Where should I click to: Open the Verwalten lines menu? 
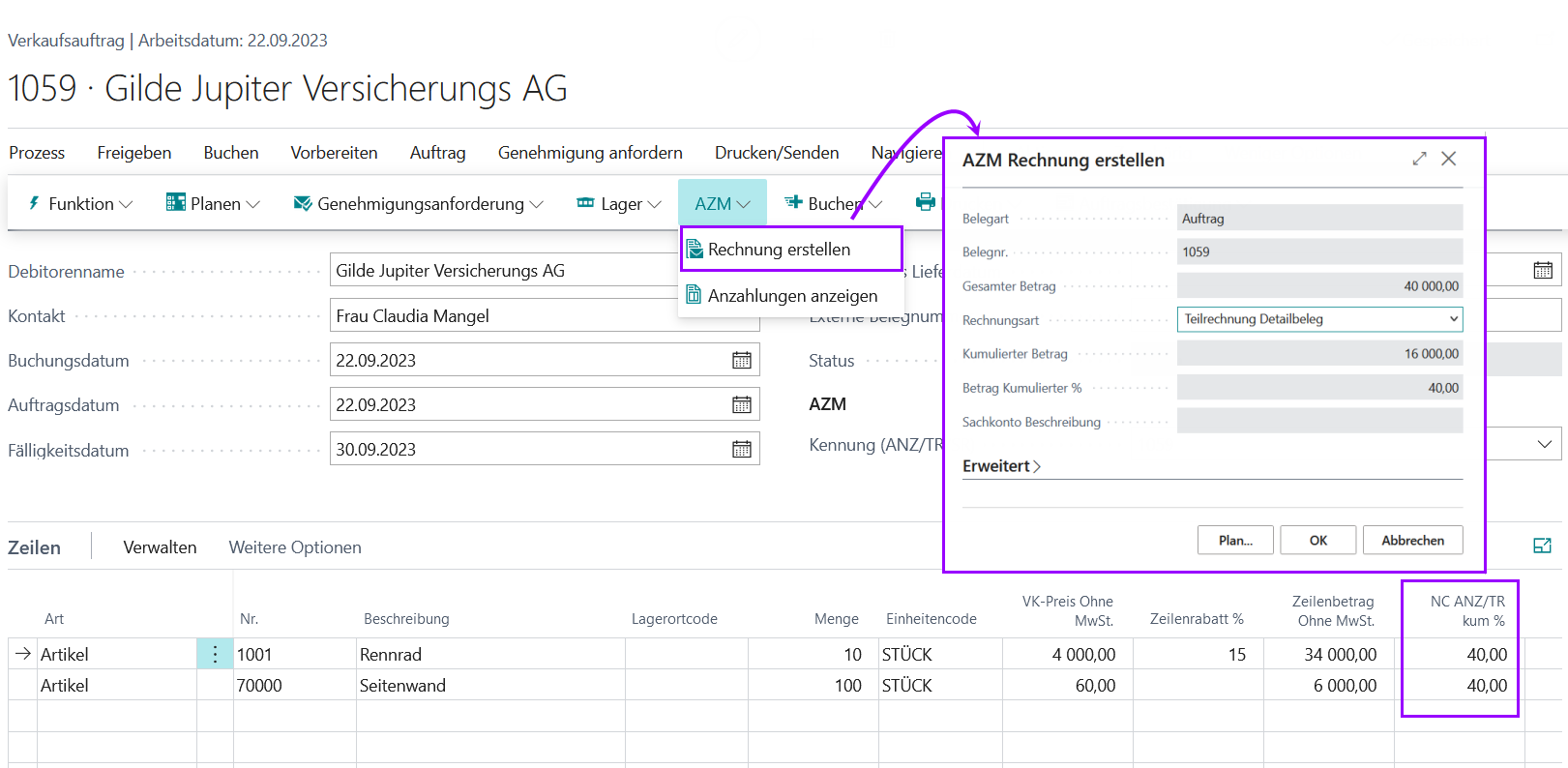point(160,547)
